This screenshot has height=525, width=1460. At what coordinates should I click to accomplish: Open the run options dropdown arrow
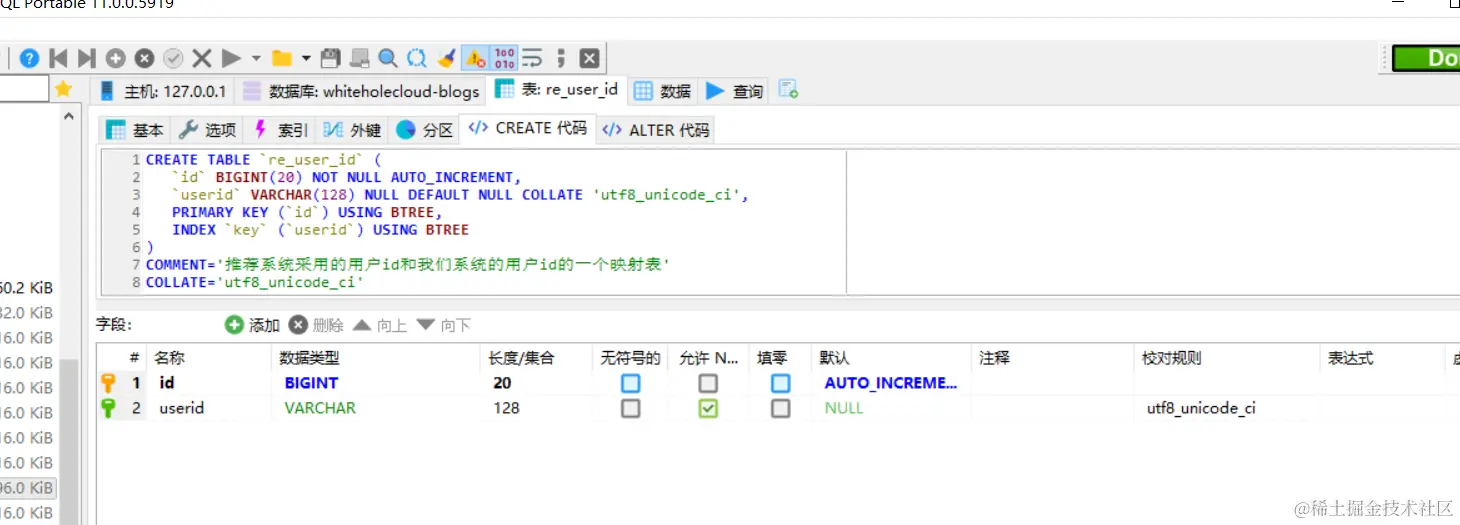click(256, 58)
